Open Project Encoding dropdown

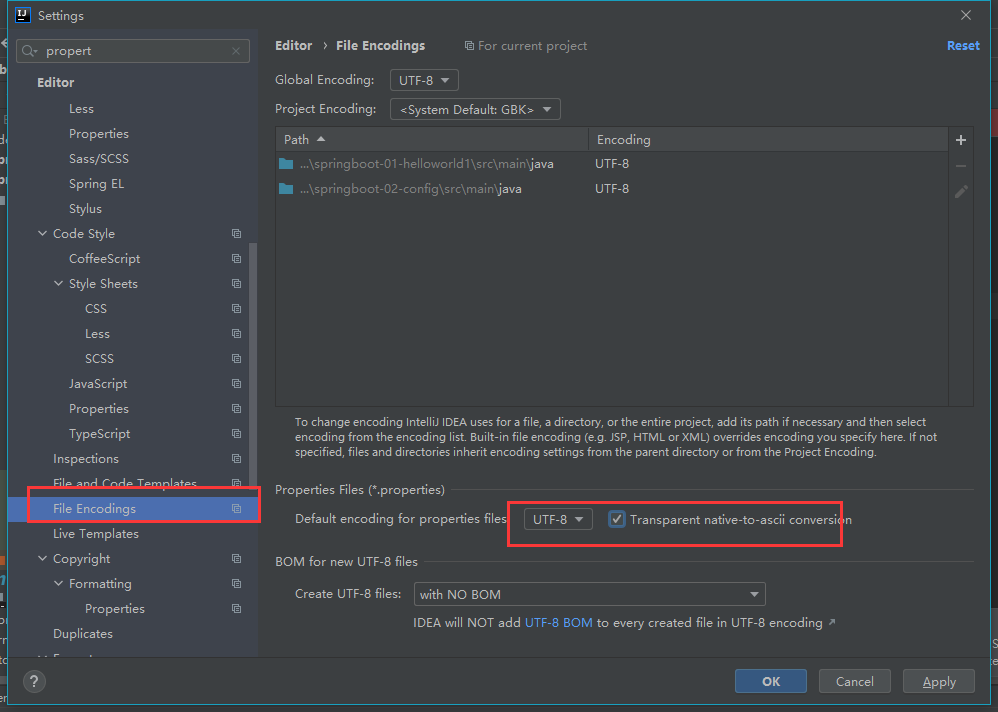pyautogui.click(x=475, y=109)
